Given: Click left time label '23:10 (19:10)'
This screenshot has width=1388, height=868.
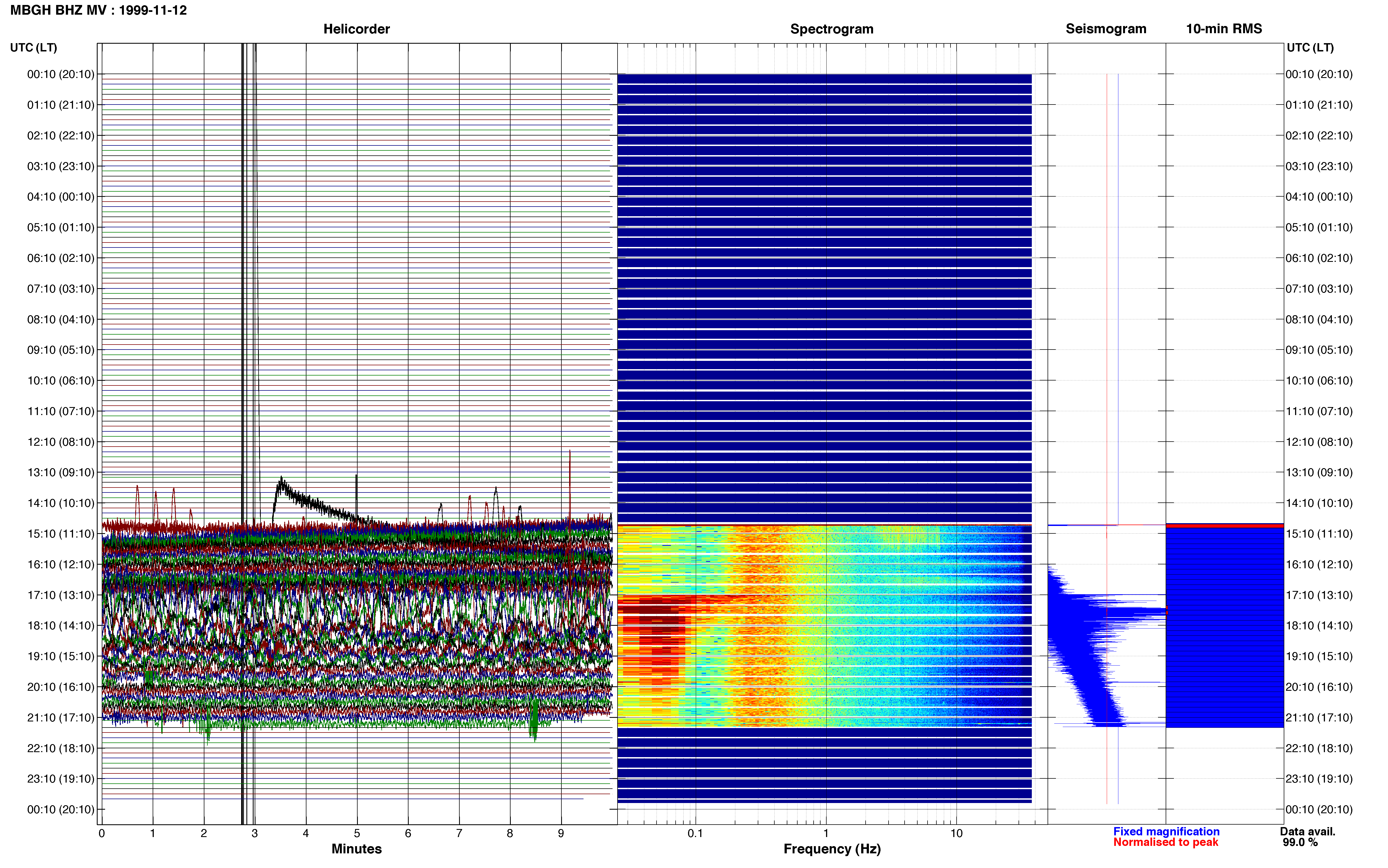Looking at the screenshot, I should [61, 779].
